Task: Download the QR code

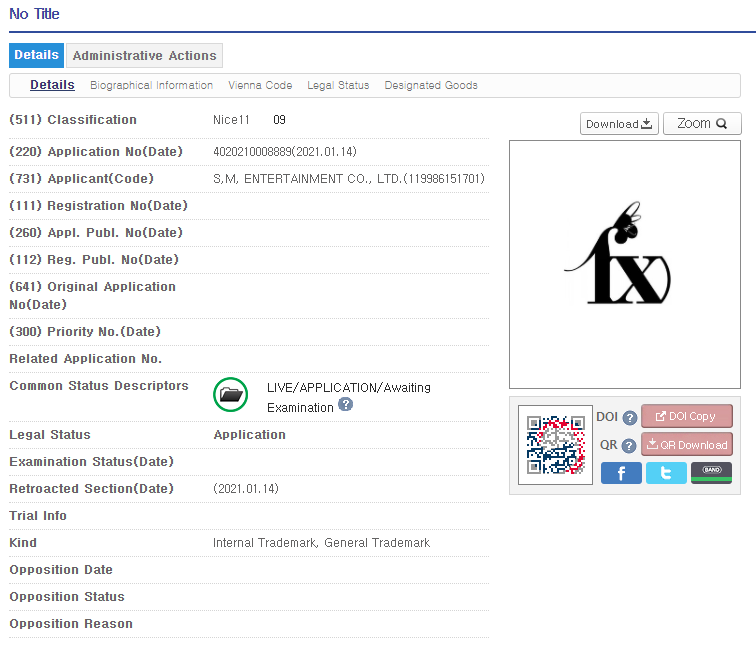Action: 687,444
